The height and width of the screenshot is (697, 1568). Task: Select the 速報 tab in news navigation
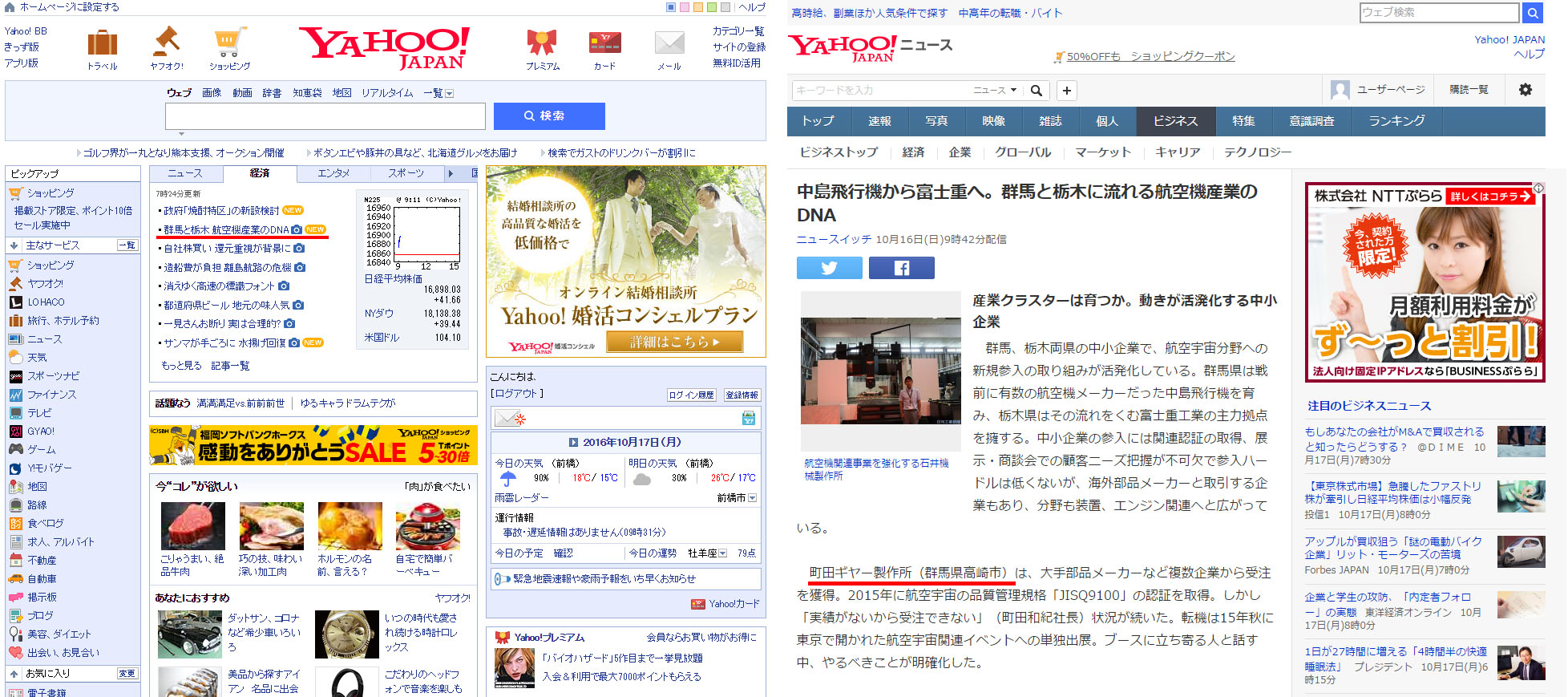[x=879, y=121]
